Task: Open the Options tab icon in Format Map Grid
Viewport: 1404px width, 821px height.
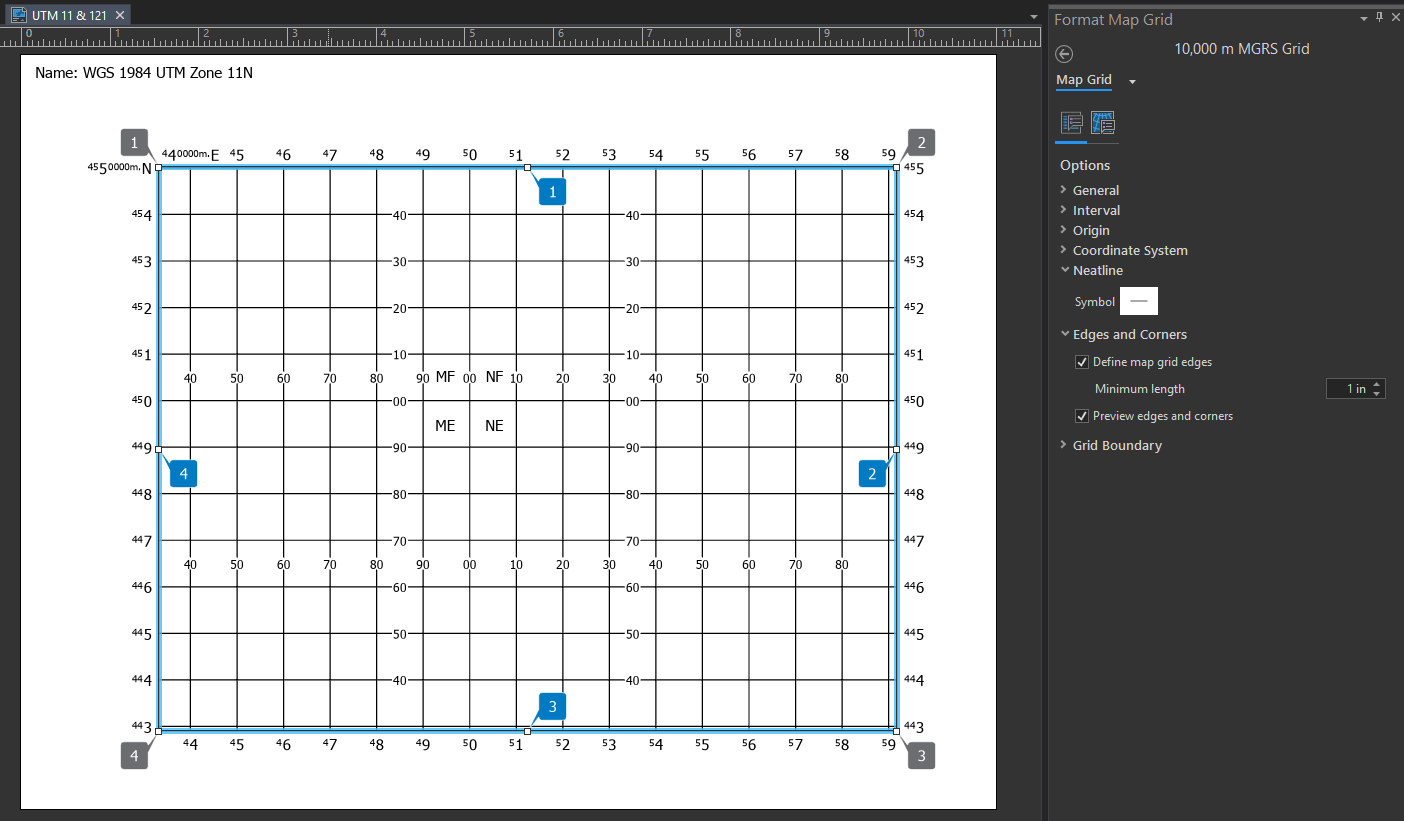Action: (1072, 123)
